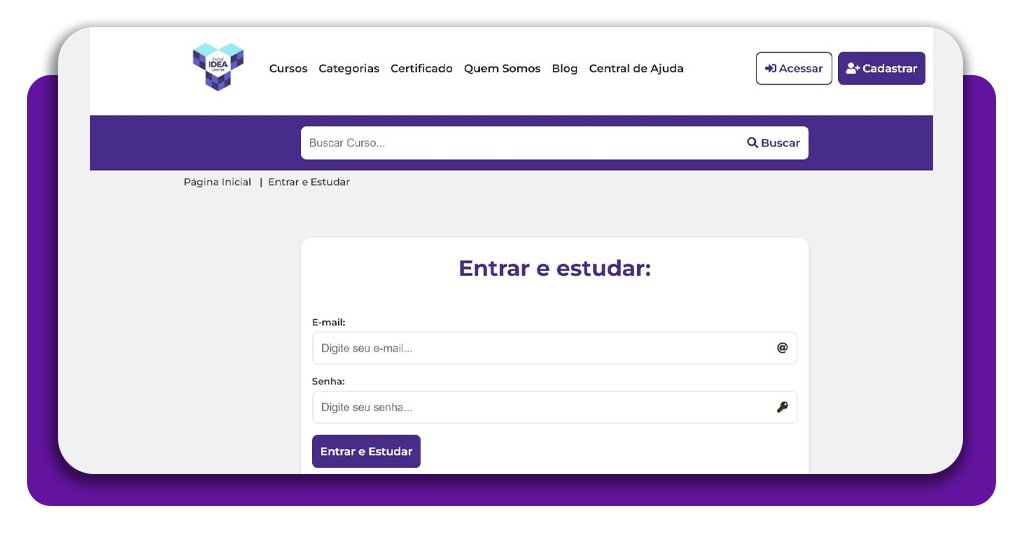The width and height of the screenshot is (1024, 536).
Task: Click the key icon in password field
Action: tap(782, 407)
